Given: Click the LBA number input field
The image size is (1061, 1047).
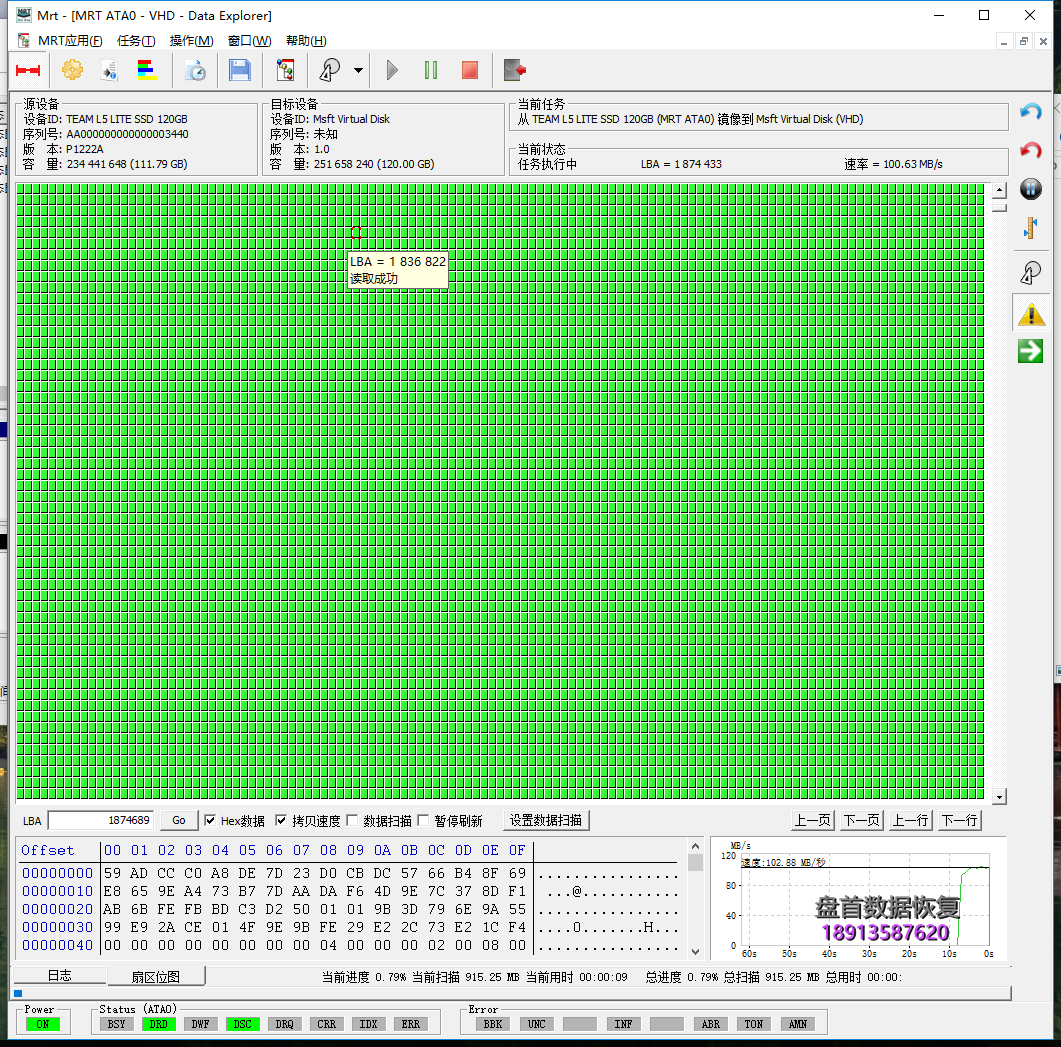Looking at the screenshot, I should click(x=101, y=821).
